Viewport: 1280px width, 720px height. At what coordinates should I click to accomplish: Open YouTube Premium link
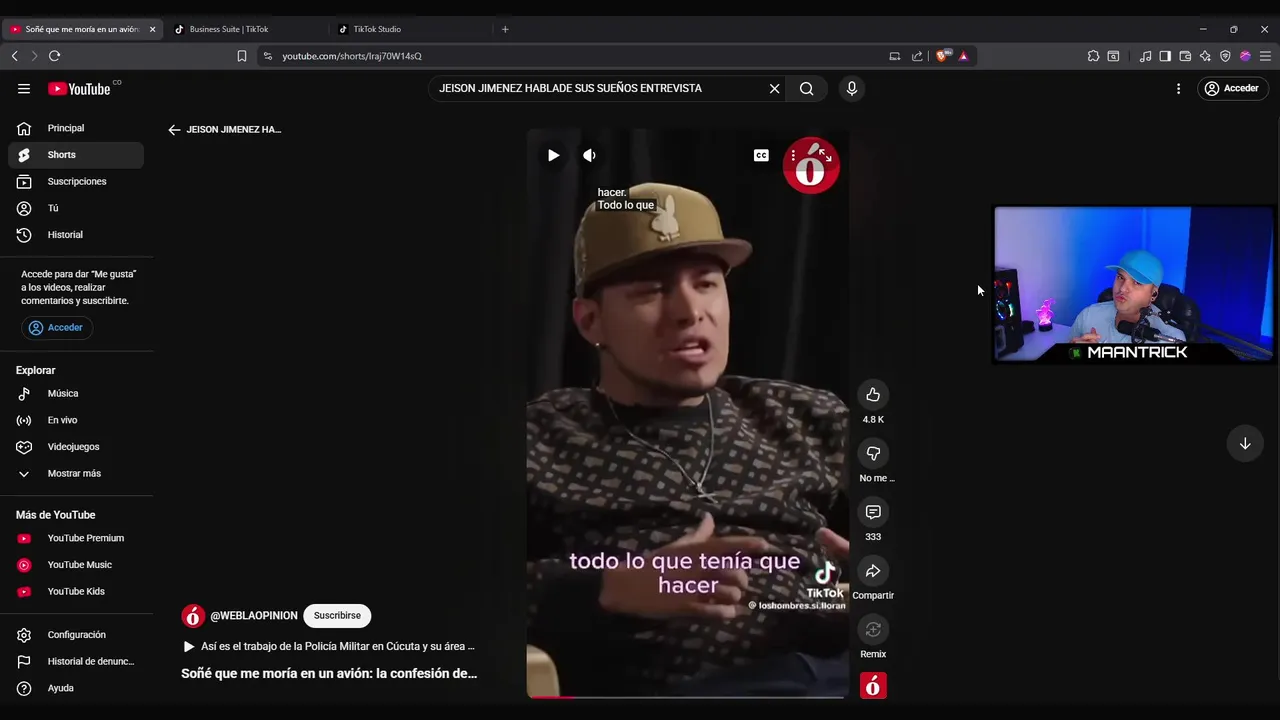click(x=76, y=538)
